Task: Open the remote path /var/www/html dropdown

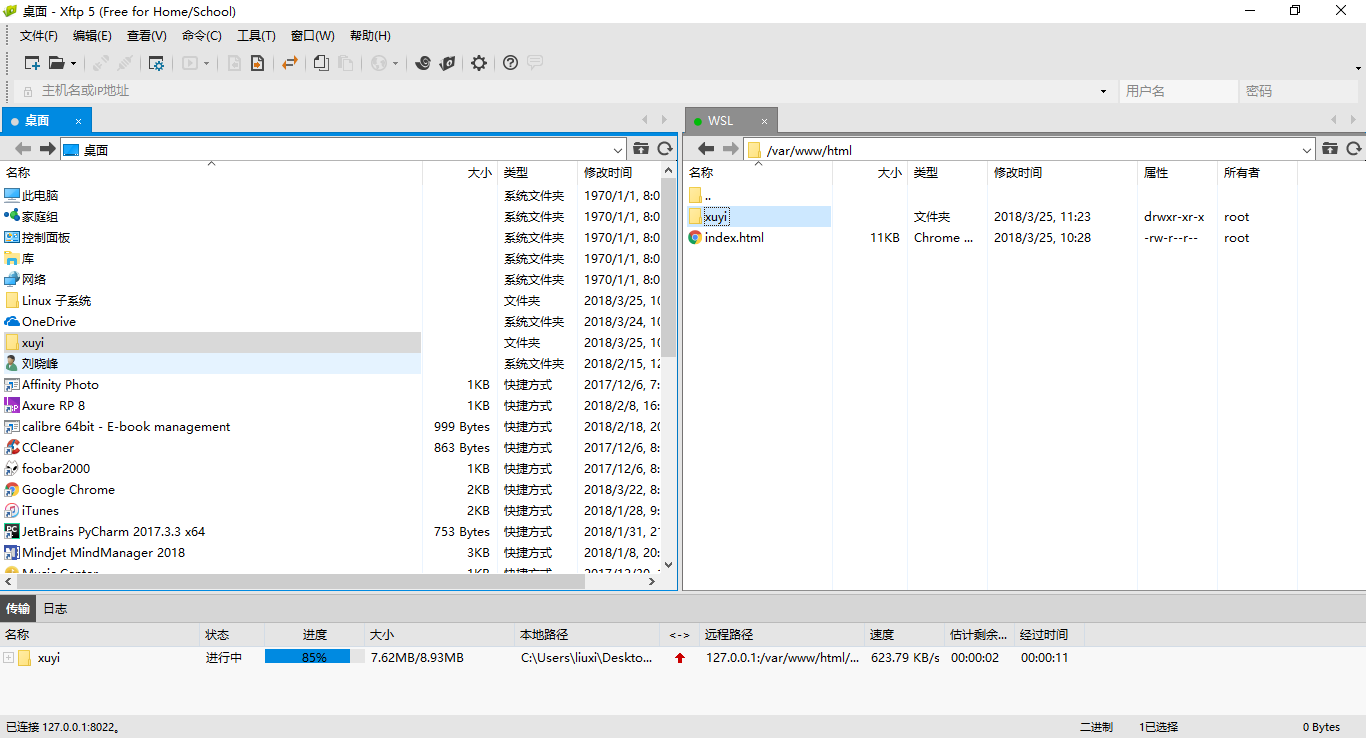Action: coord(1306,150)
